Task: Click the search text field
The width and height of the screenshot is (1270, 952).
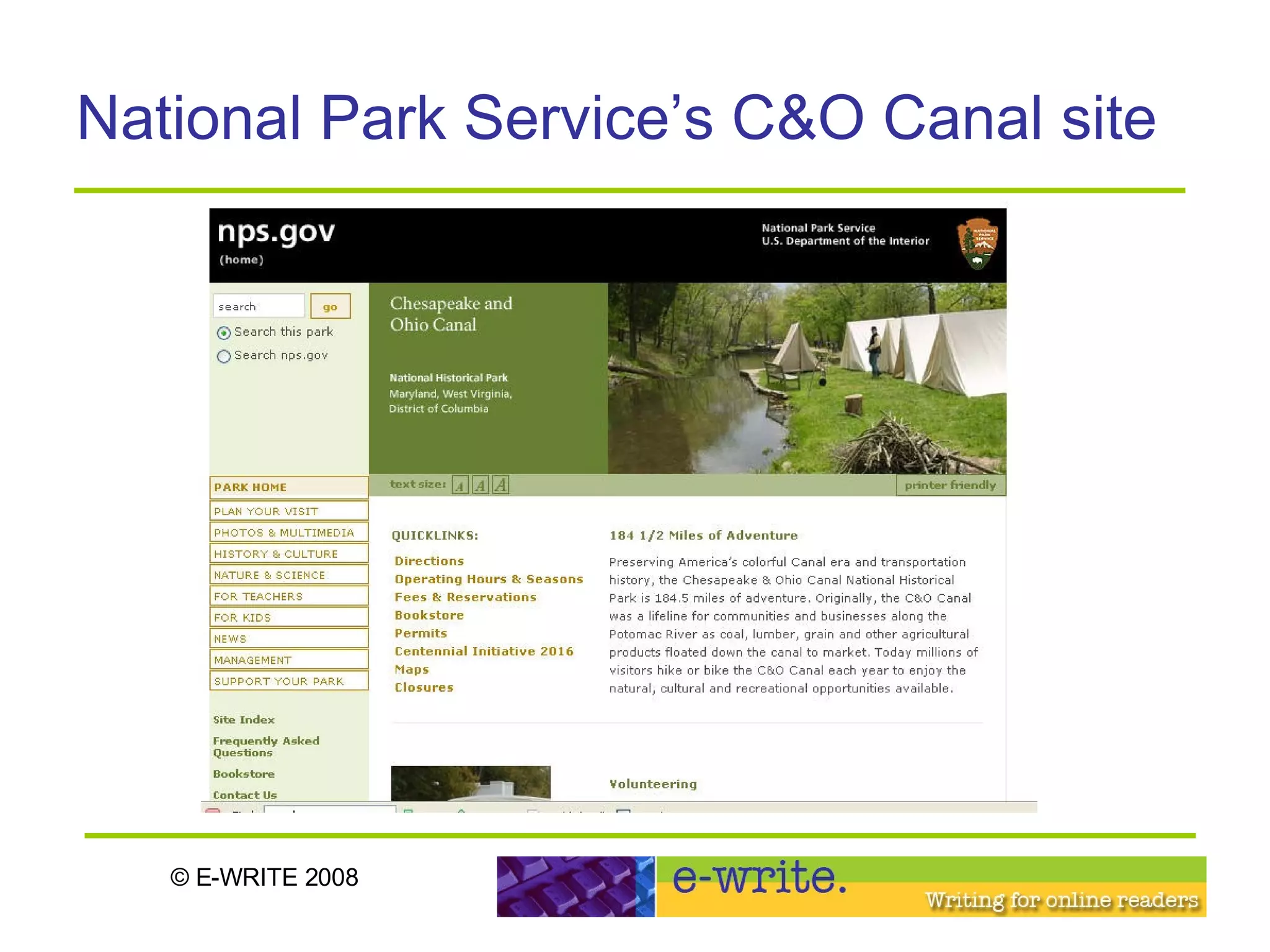Action: [x=259, y=306]
